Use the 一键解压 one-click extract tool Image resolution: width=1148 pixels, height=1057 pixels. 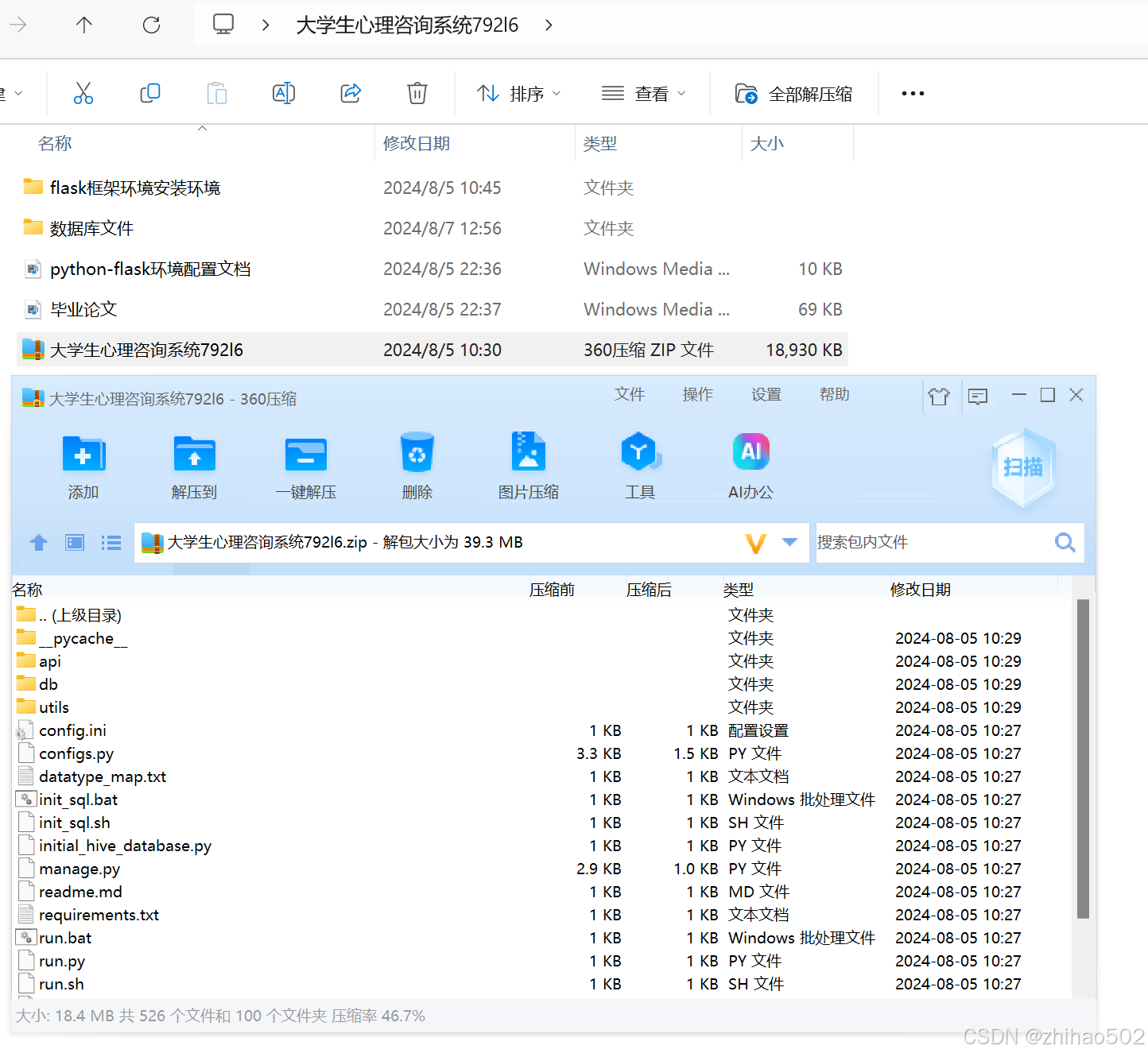coord(305,465)
